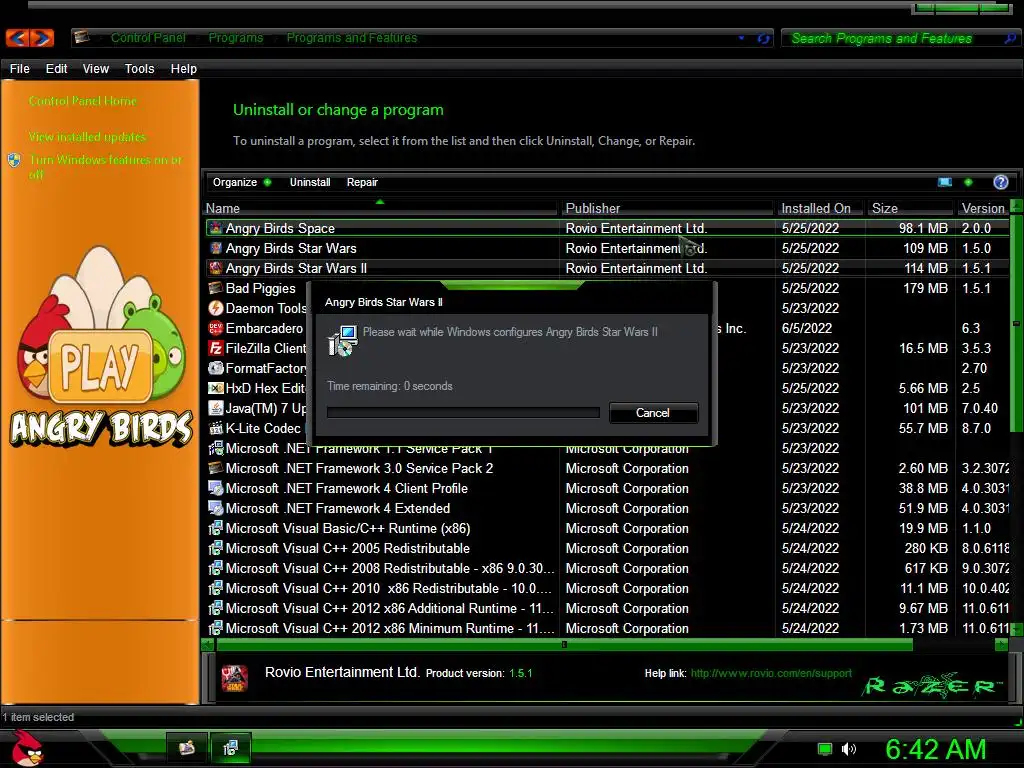Click the Explorer folder taskbar icon

pos(187,748)
